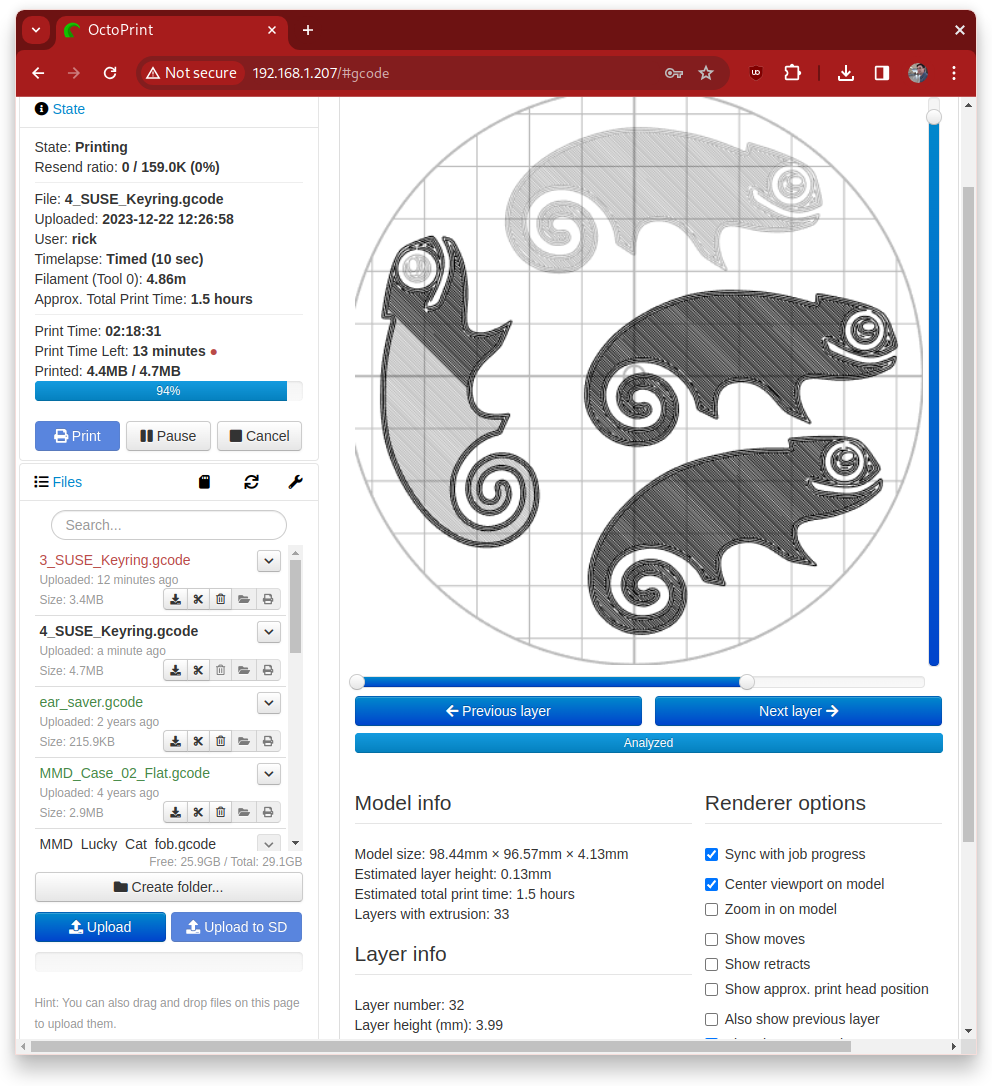Enable Show moves option
This screenshot has height=1086, width=992.
pyautogui.click(x=711, y=939)
